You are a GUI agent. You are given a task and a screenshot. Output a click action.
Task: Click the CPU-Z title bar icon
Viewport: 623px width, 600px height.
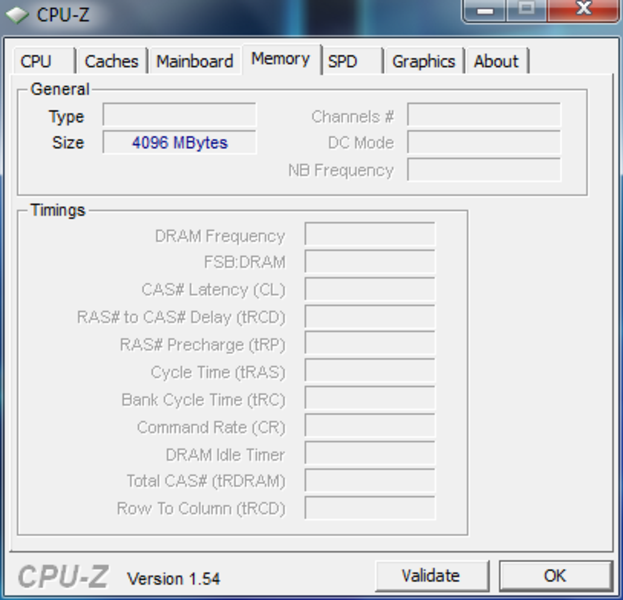point(17,15)
